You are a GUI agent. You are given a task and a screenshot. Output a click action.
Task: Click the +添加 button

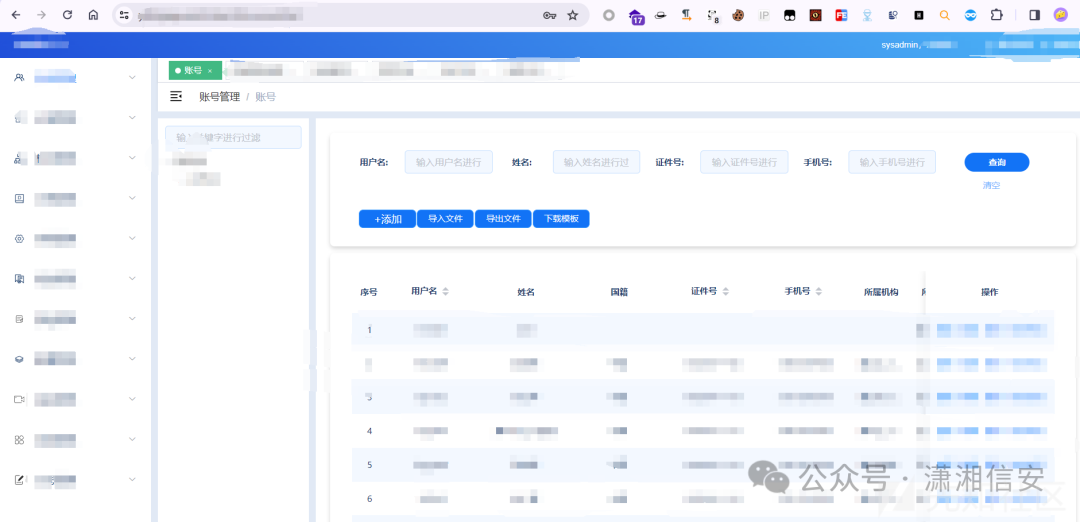387,219
